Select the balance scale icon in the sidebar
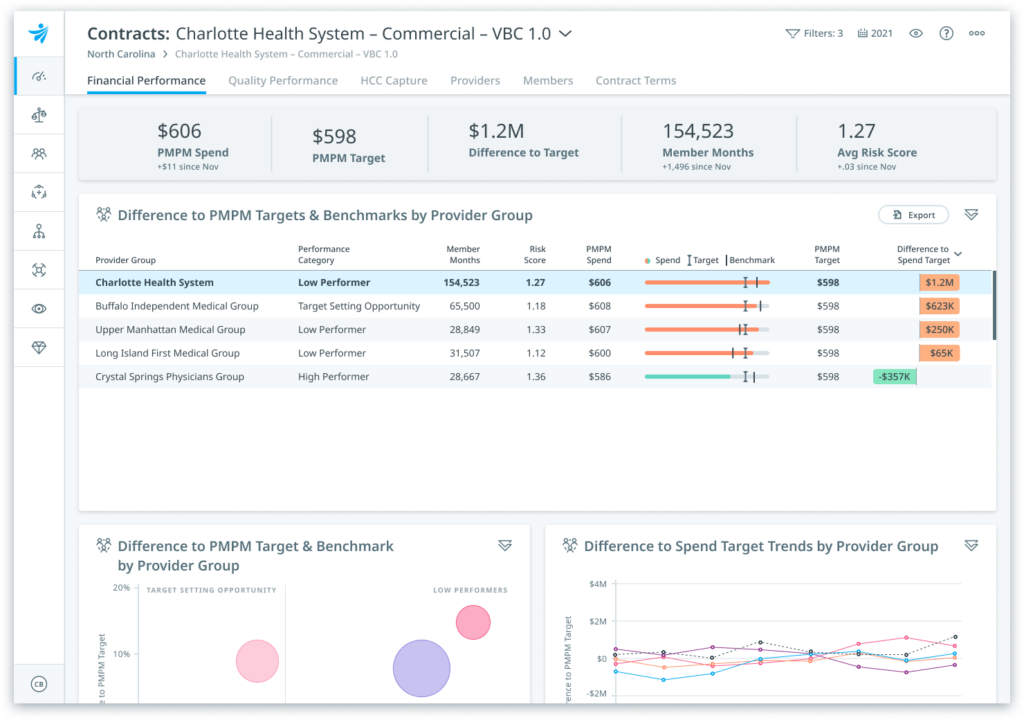The image size is (1024, 720). tap(39, 115)
